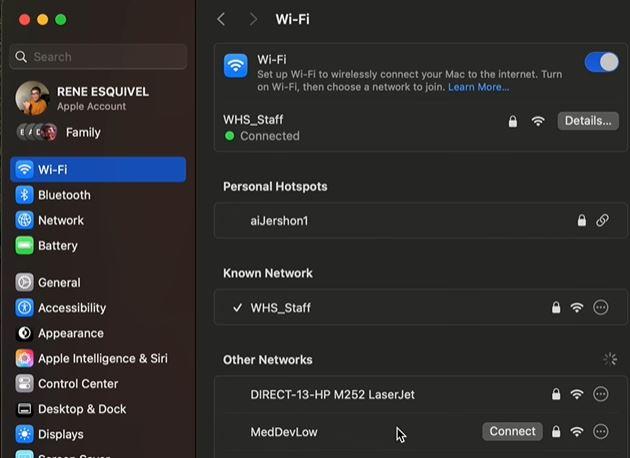Click the General gear icon

click(x=25, y=282)
